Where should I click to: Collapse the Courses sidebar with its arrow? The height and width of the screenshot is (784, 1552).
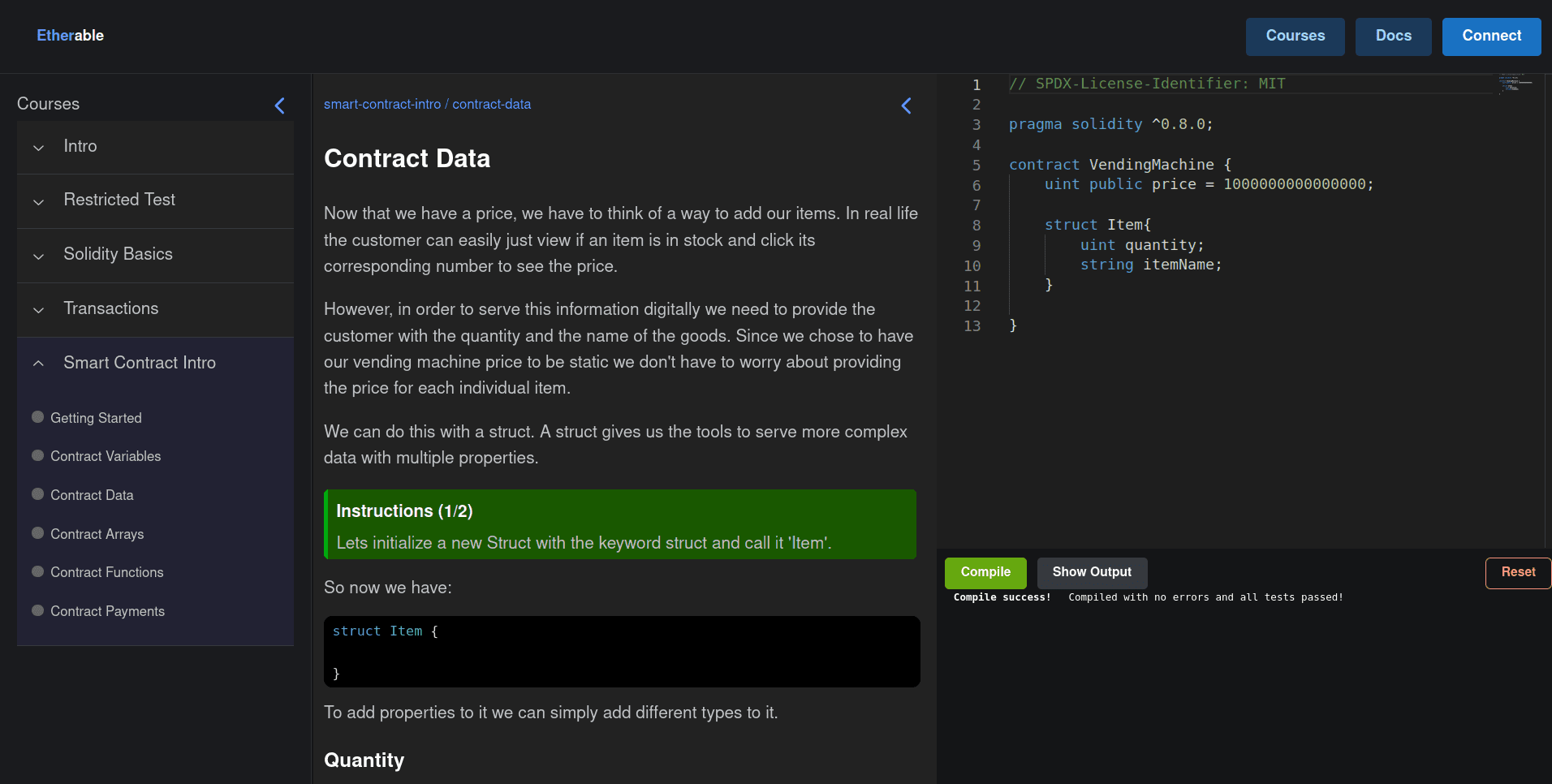click(x=279, y=106)
